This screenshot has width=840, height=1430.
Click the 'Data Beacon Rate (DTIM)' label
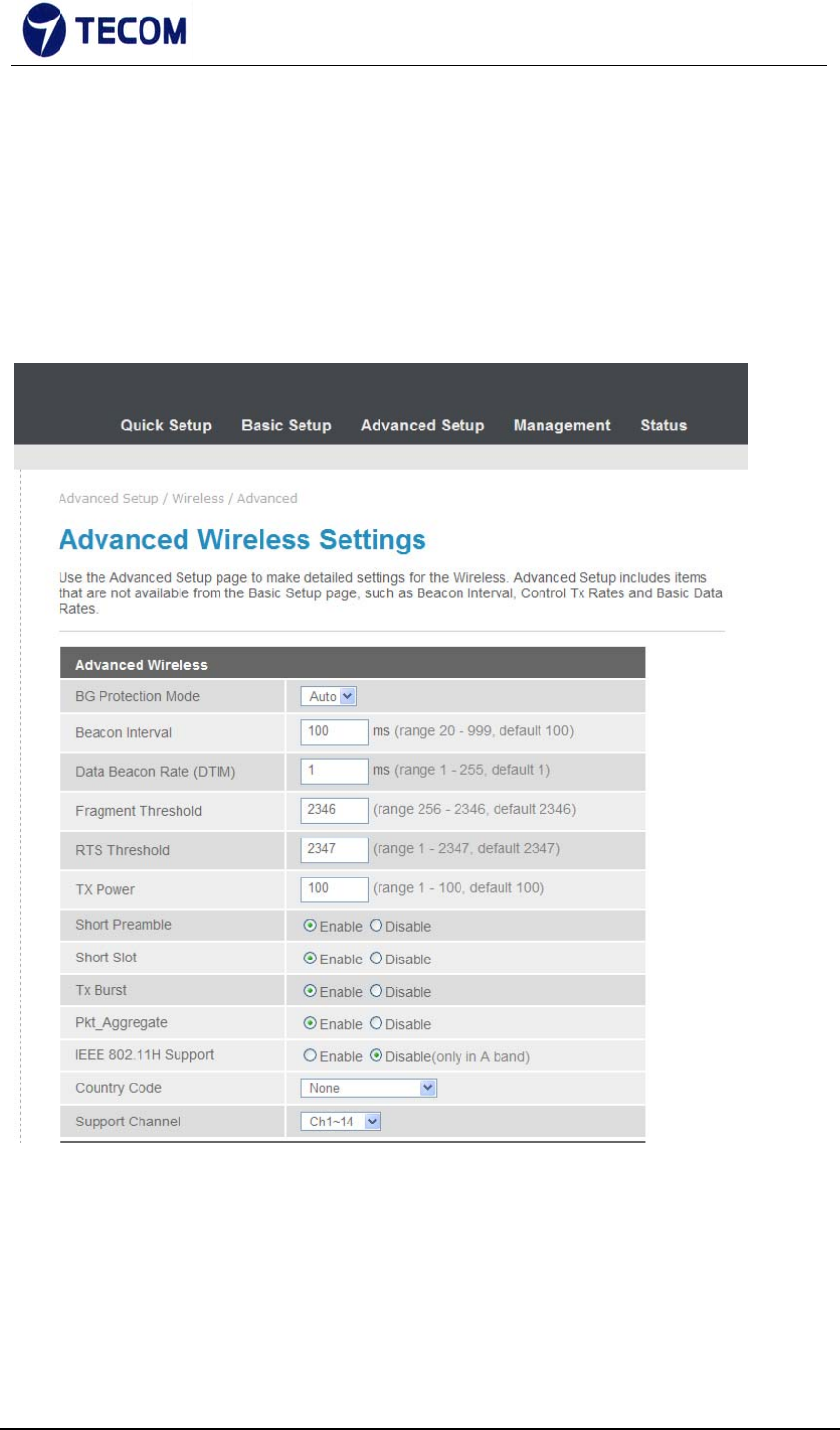(x=155, y=772)
